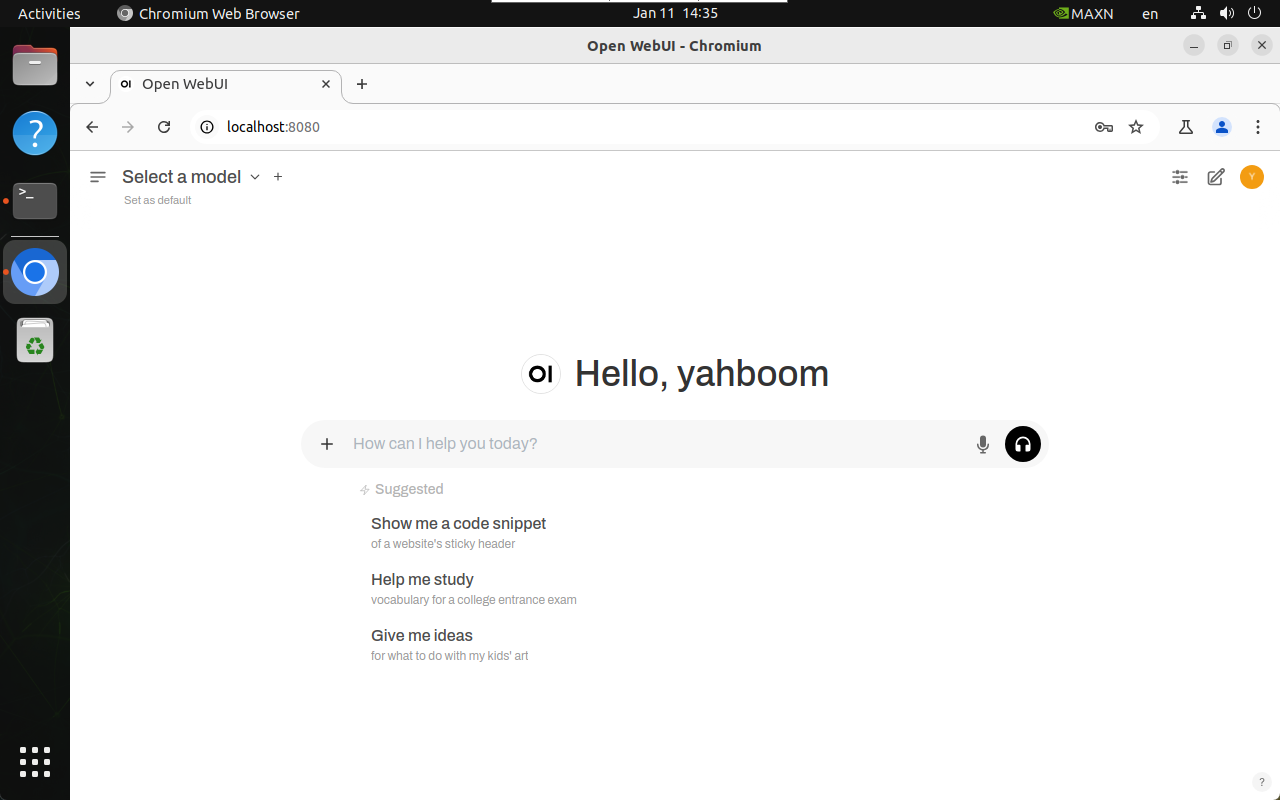The image size is (1280, 800).
Task: Bookmark this page with star icon
Action: click(x=1136, y=127)
